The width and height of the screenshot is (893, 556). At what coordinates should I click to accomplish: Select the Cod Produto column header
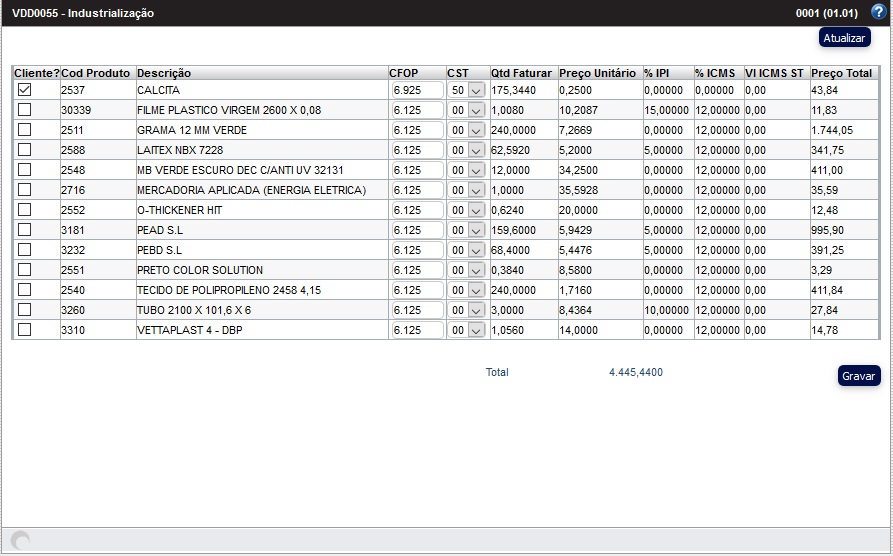click(96, 73)
